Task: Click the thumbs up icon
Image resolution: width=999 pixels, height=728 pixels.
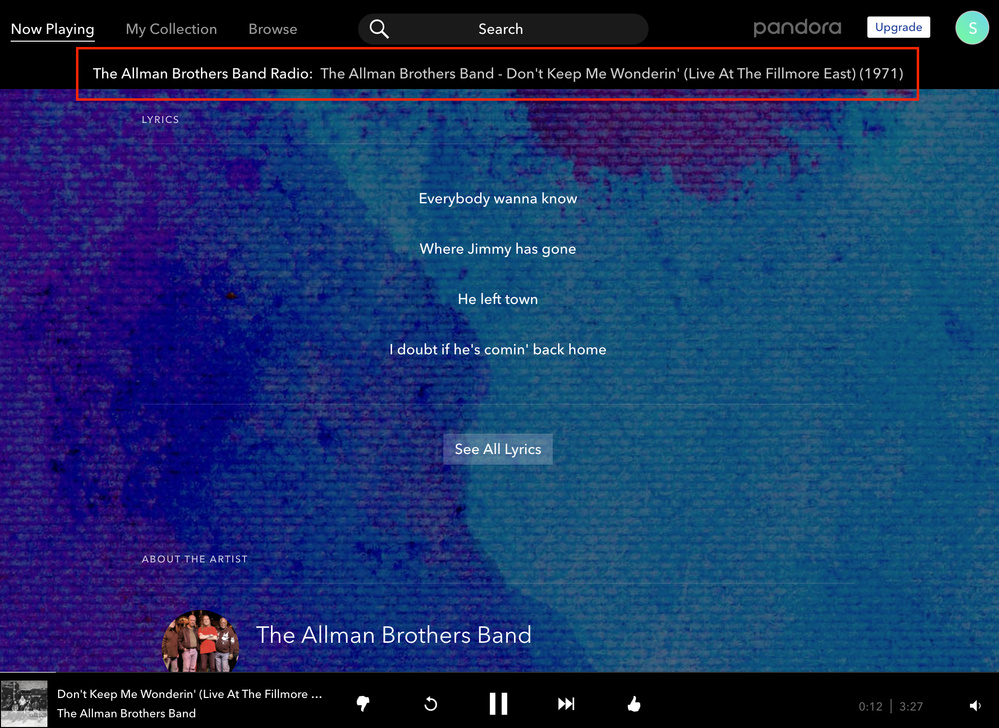Action: point(633,704)
